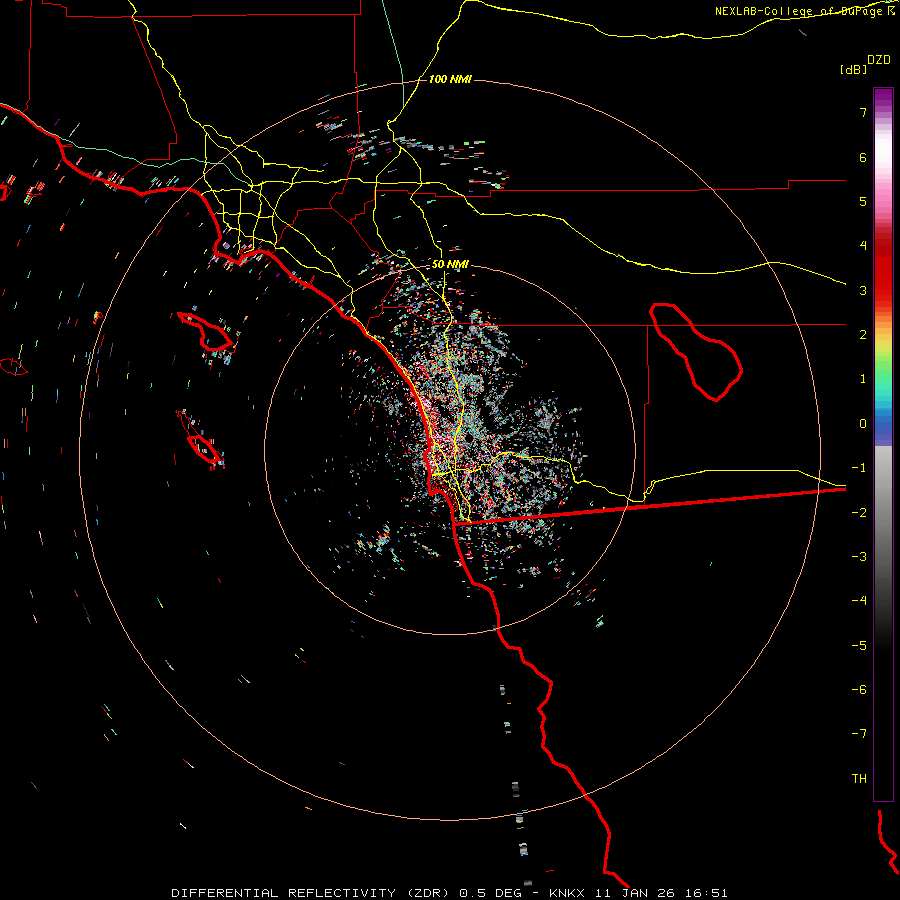This screenshot has height=900, width=900.
Task: Click the -6 value on the color scale
Action: pyautogui.click(x=859, y=690)
